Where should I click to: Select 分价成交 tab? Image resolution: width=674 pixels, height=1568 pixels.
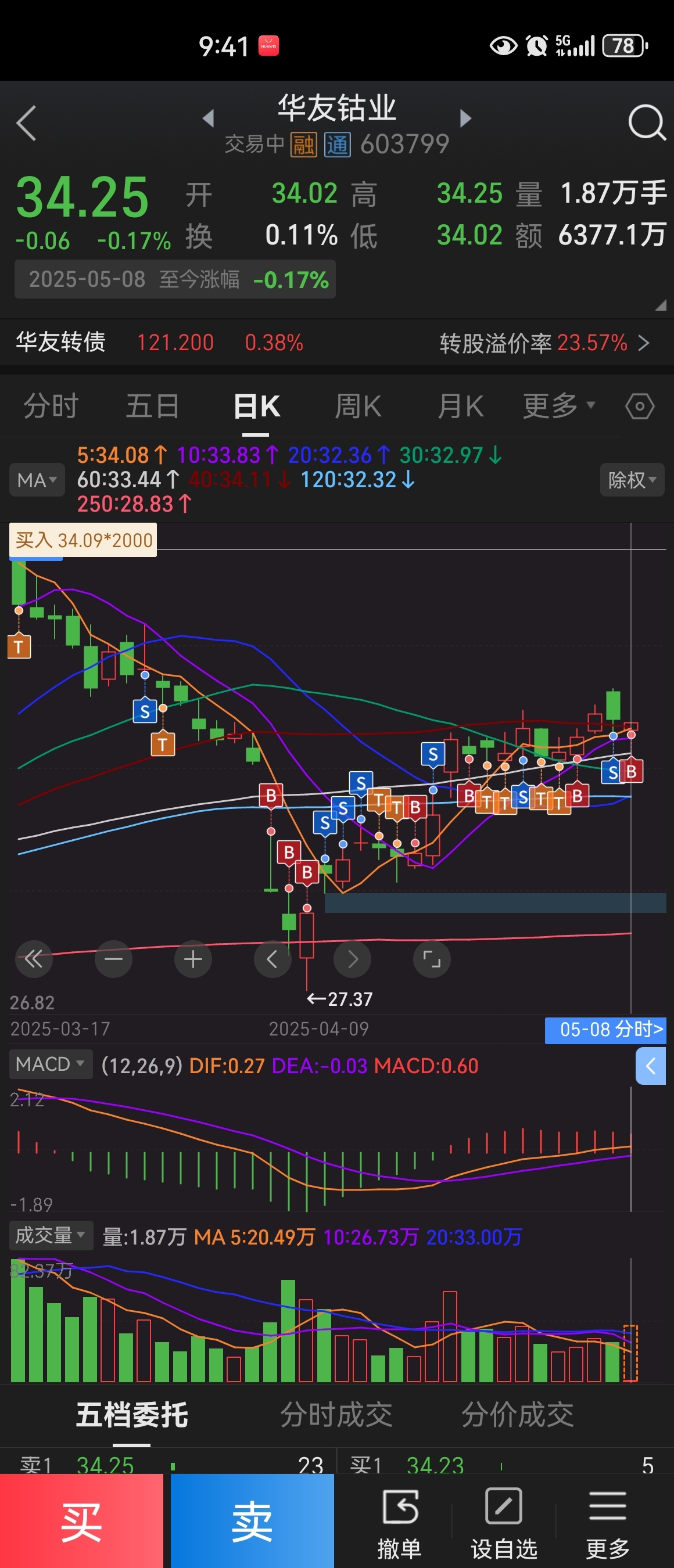click(518, 1415)
